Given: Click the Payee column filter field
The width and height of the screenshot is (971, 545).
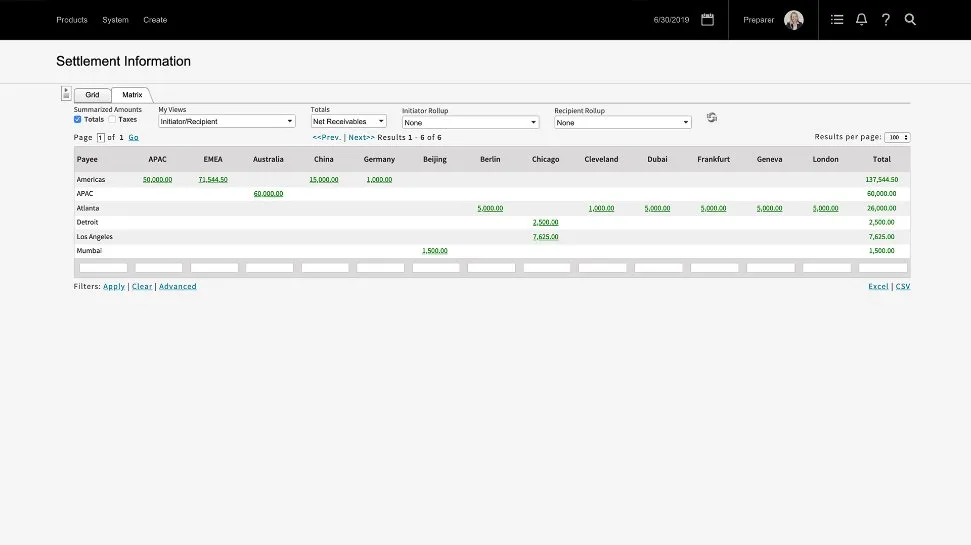Looking at the screenshot, I should (103, 268).
